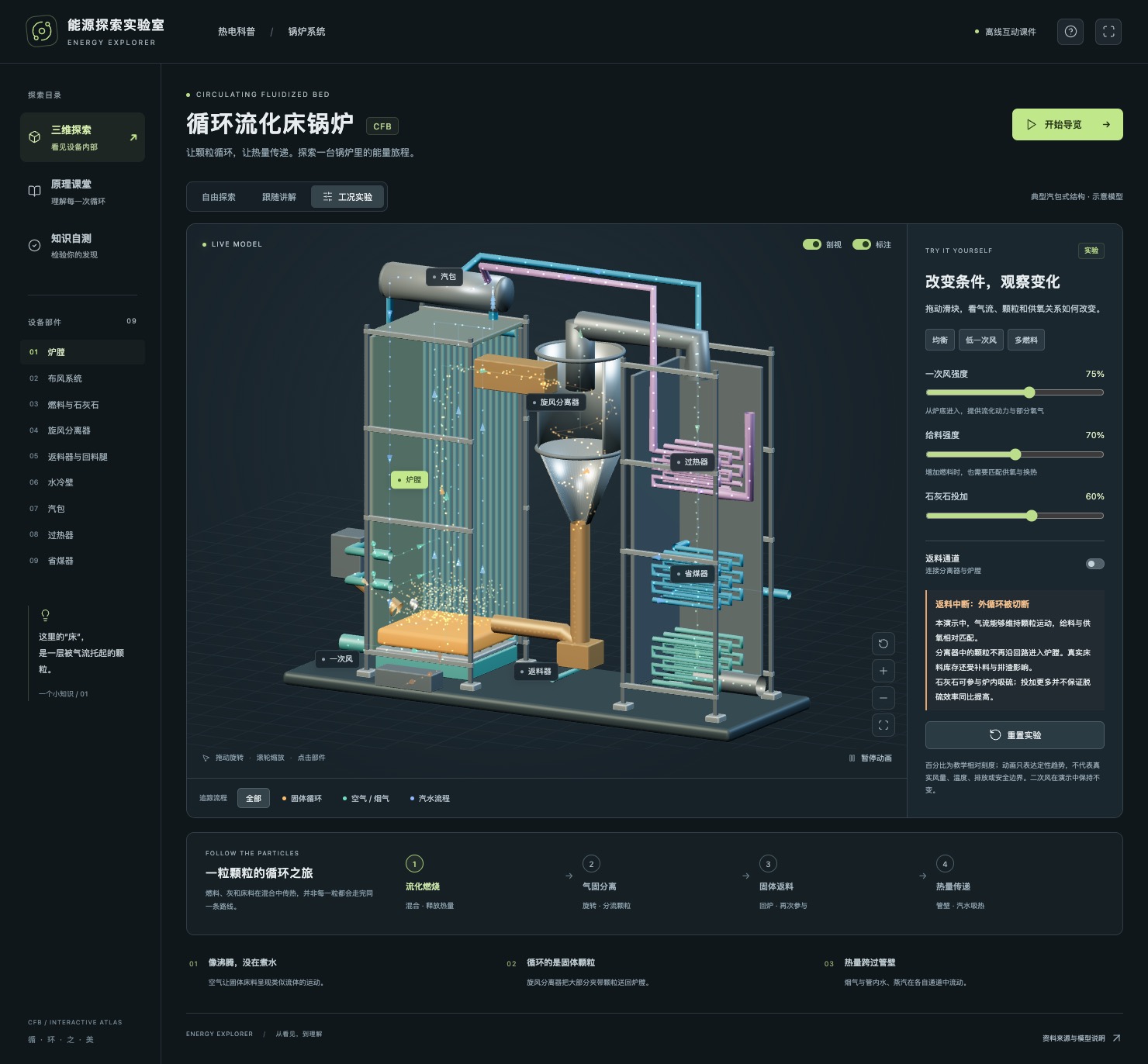Image resolution: width=1148 pixels, height=1064 pixels.
Task: Filter flow tracking to 固体循环
Action: pos(302,798)
